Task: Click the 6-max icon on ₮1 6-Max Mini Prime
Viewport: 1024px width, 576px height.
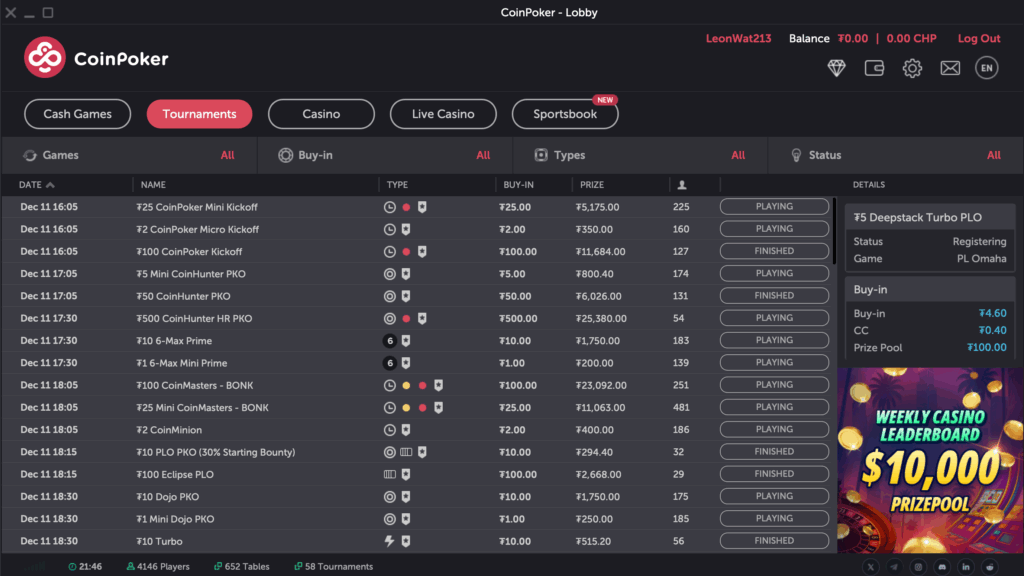Action: click(x=390, y=363)
